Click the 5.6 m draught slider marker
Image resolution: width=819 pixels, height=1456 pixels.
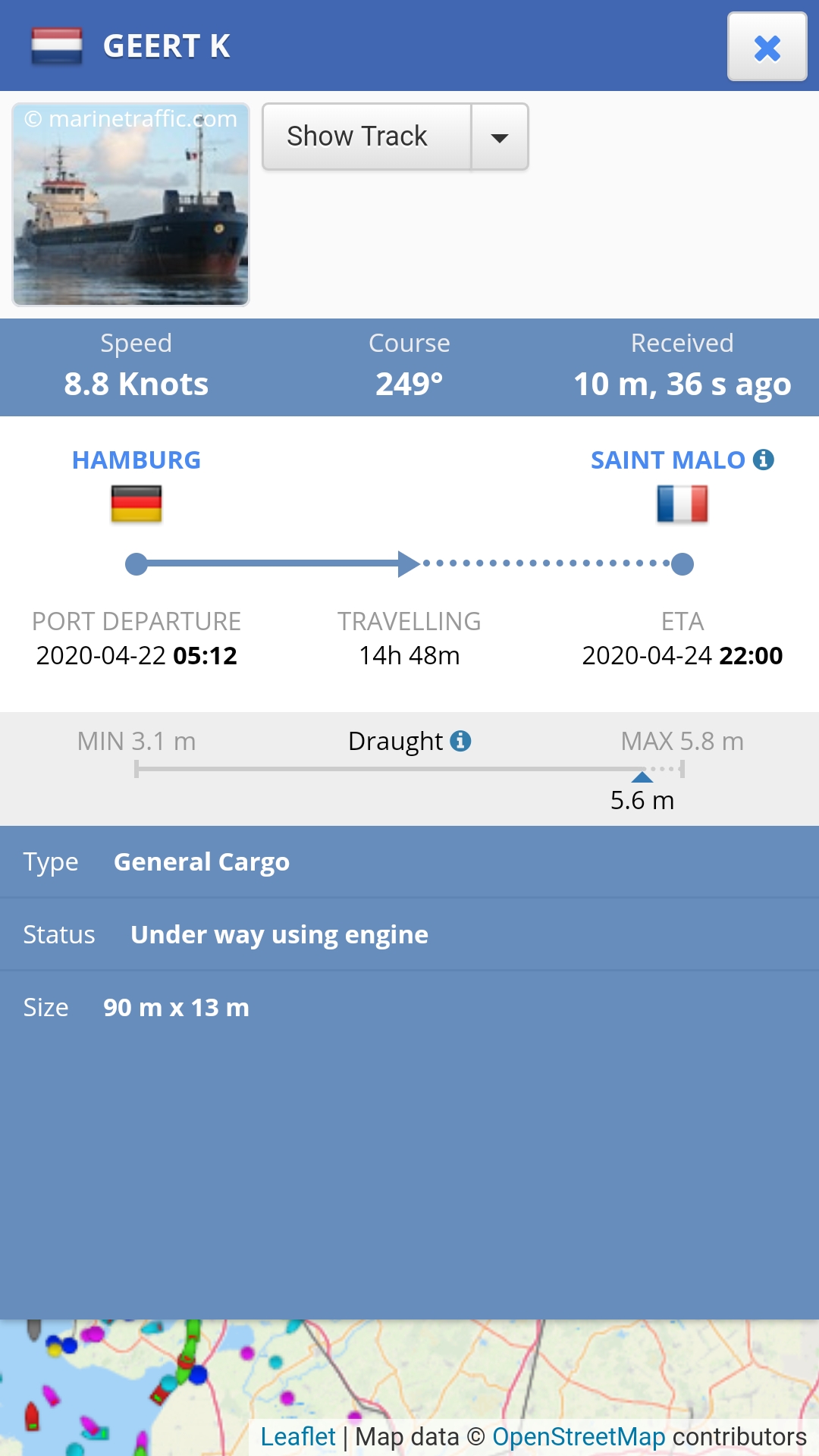tap(642, 777)
